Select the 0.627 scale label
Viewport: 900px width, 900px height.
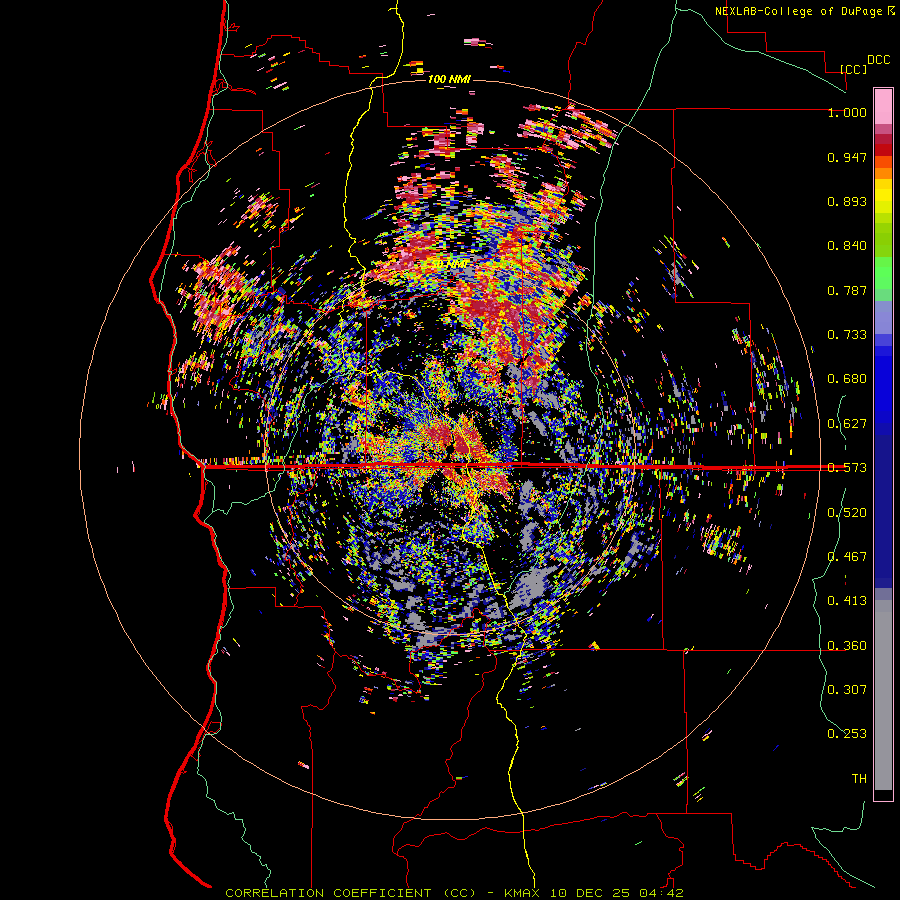tap(847, 424)
